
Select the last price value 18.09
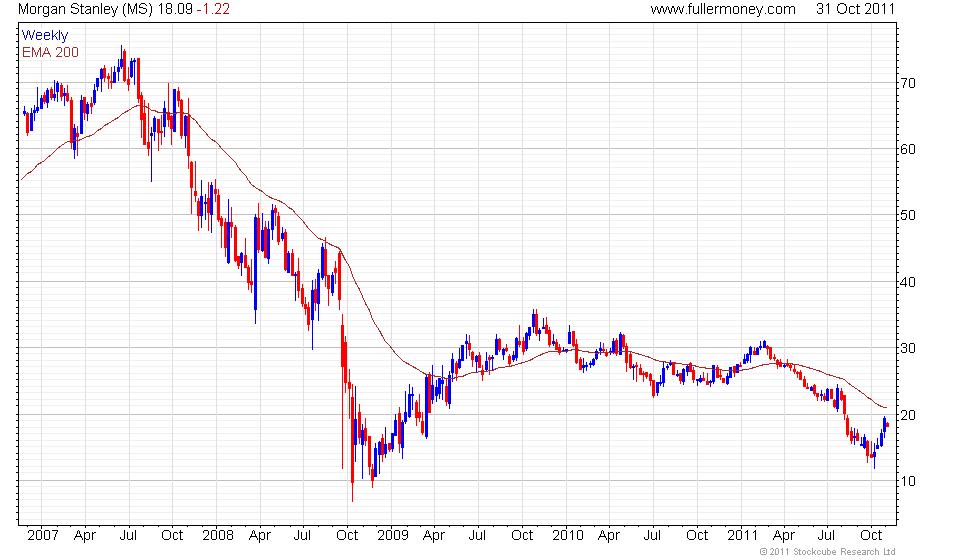(175, 9)
